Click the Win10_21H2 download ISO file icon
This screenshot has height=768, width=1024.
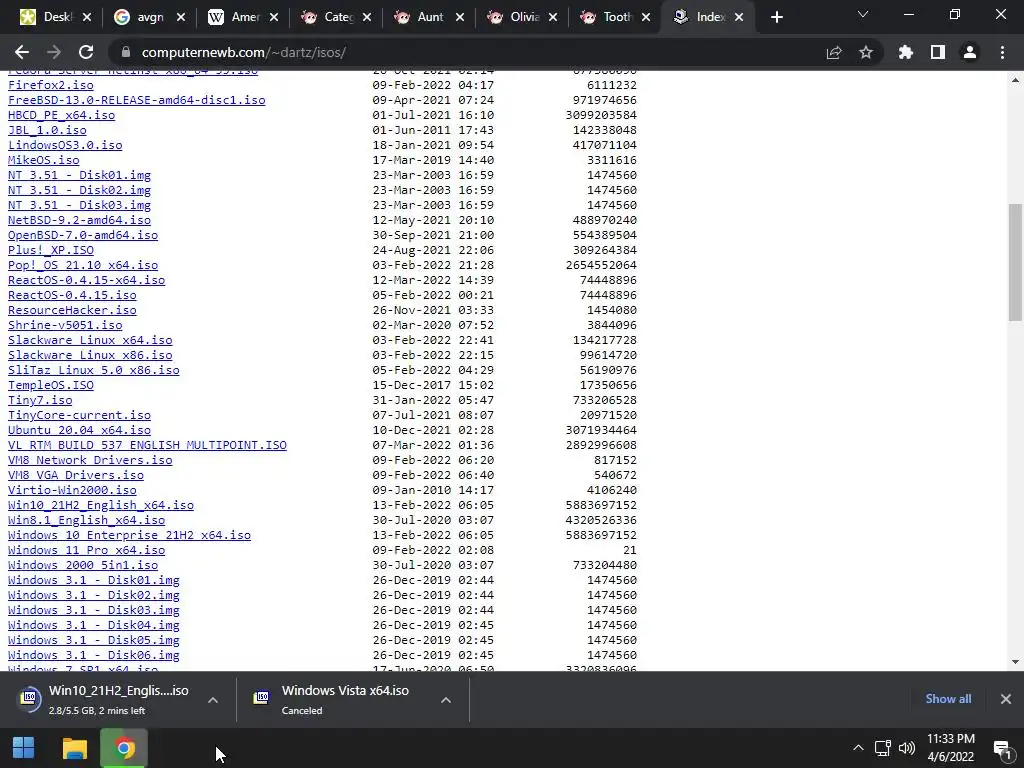[29, 698]
